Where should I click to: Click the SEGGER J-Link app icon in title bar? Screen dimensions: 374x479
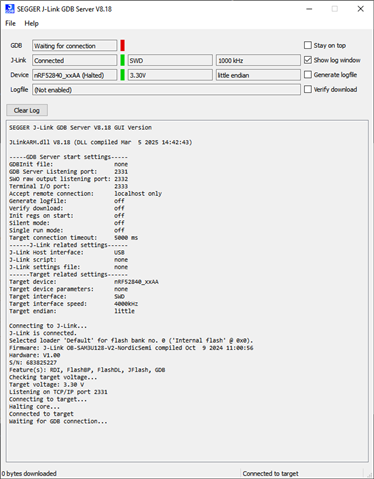coord(10,9)
